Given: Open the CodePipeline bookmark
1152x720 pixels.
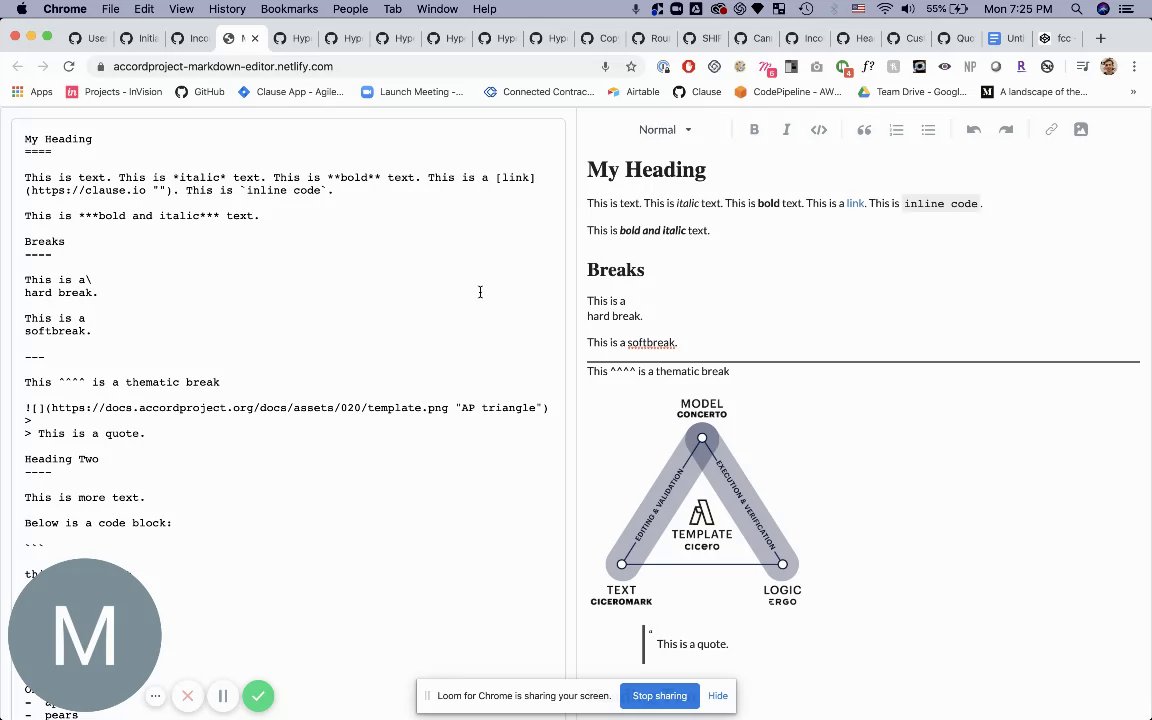Looking at the screenshot, I should (788, 92).
